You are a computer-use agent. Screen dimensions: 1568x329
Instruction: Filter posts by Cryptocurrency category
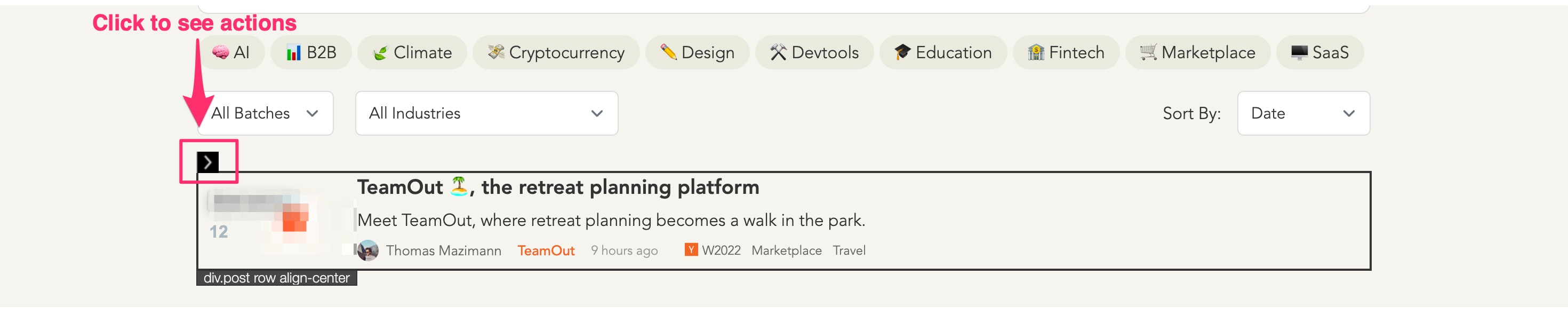tap(556, 53)
